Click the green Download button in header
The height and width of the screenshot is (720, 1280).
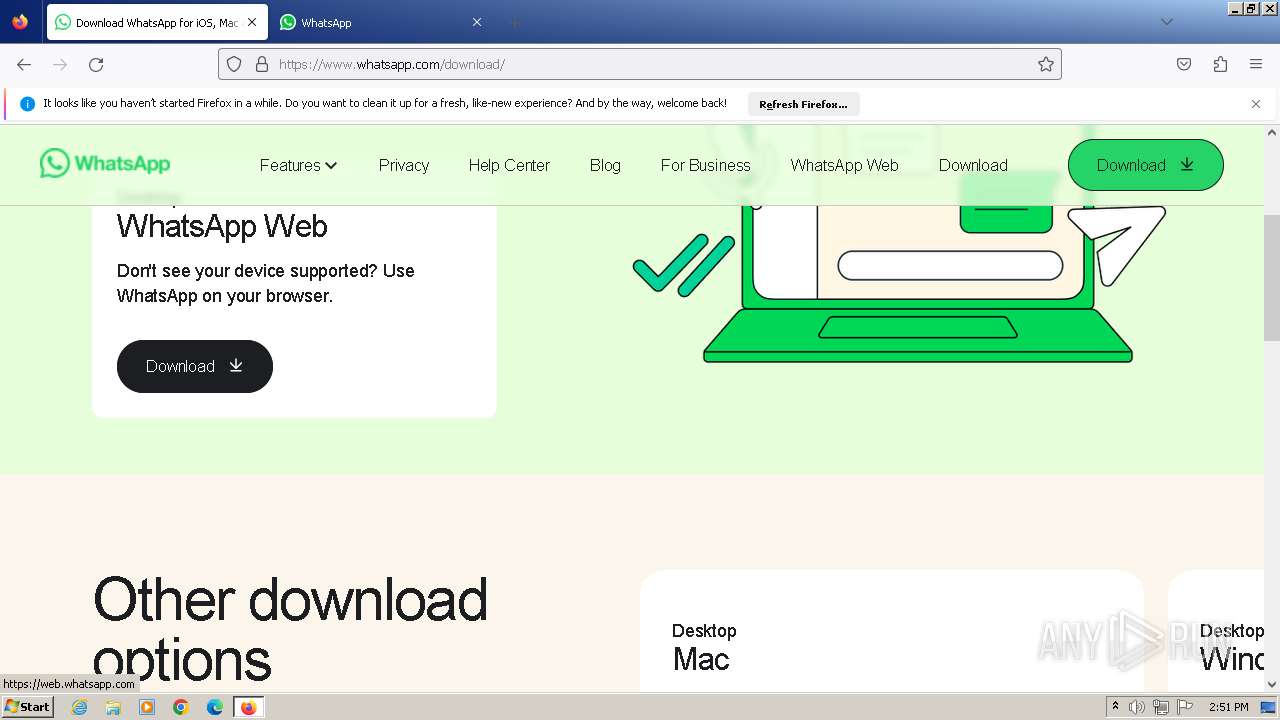pos(1145,165)
